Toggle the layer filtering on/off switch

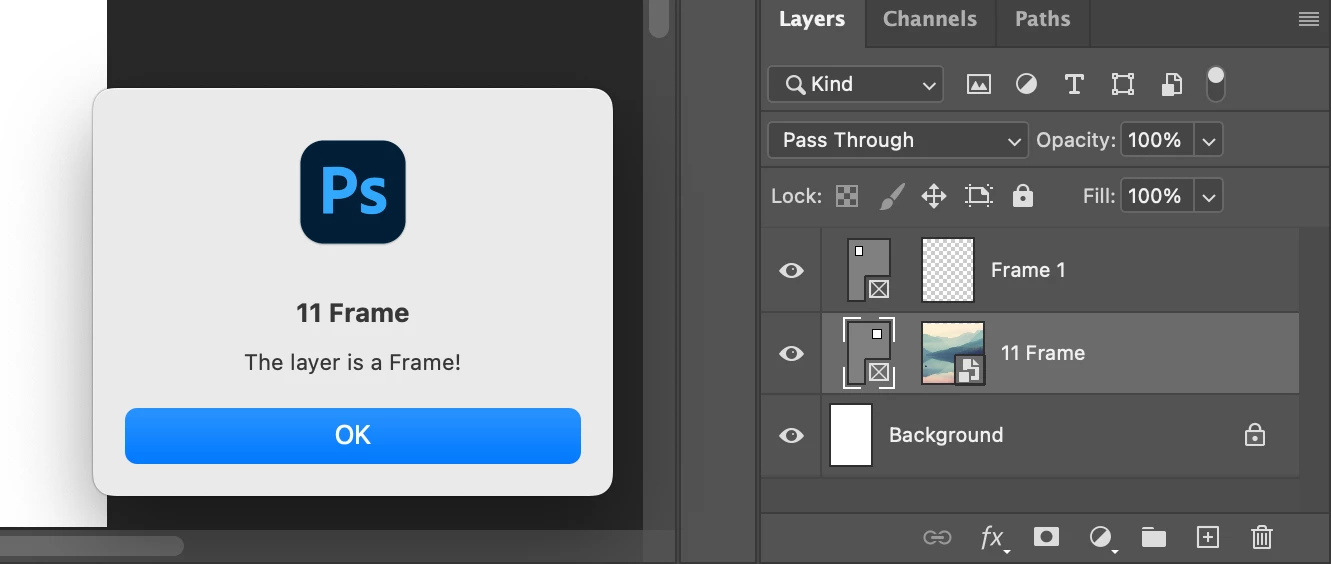(x=1215, y=84)
